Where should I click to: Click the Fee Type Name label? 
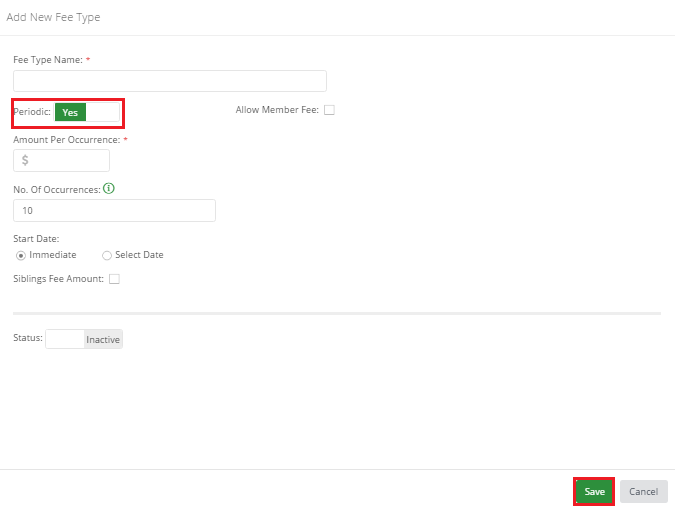click(x=48, y=60)
